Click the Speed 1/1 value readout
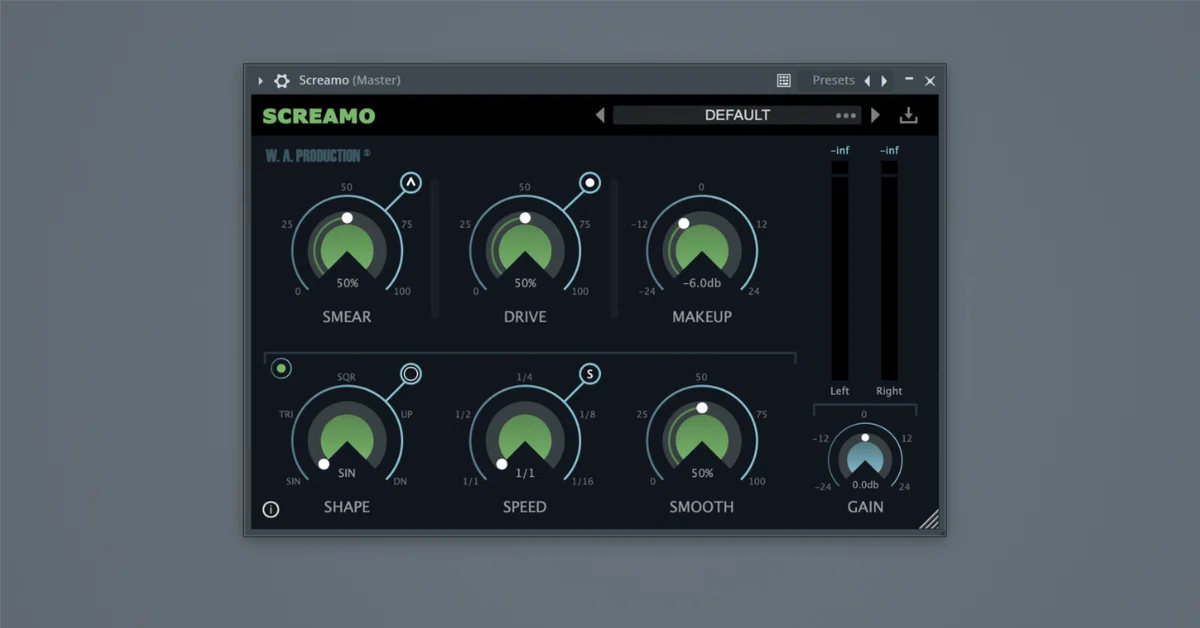 click(525, 473)
